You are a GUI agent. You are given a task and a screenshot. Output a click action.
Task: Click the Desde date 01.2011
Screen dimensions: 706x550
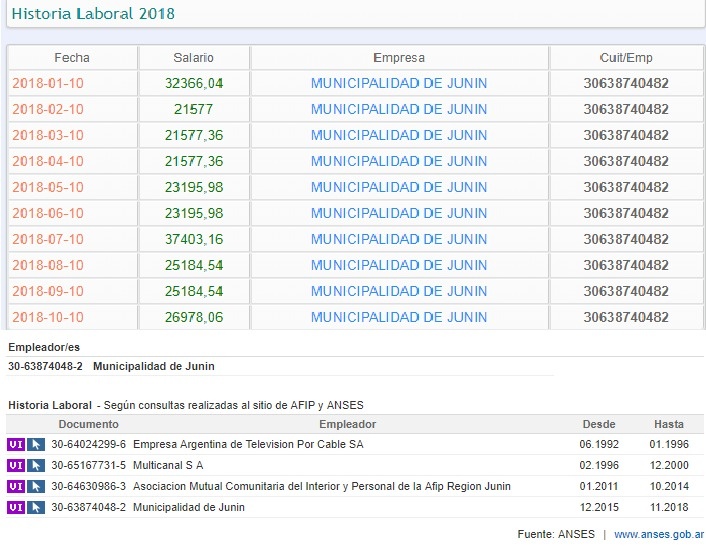tap(599, 487)
